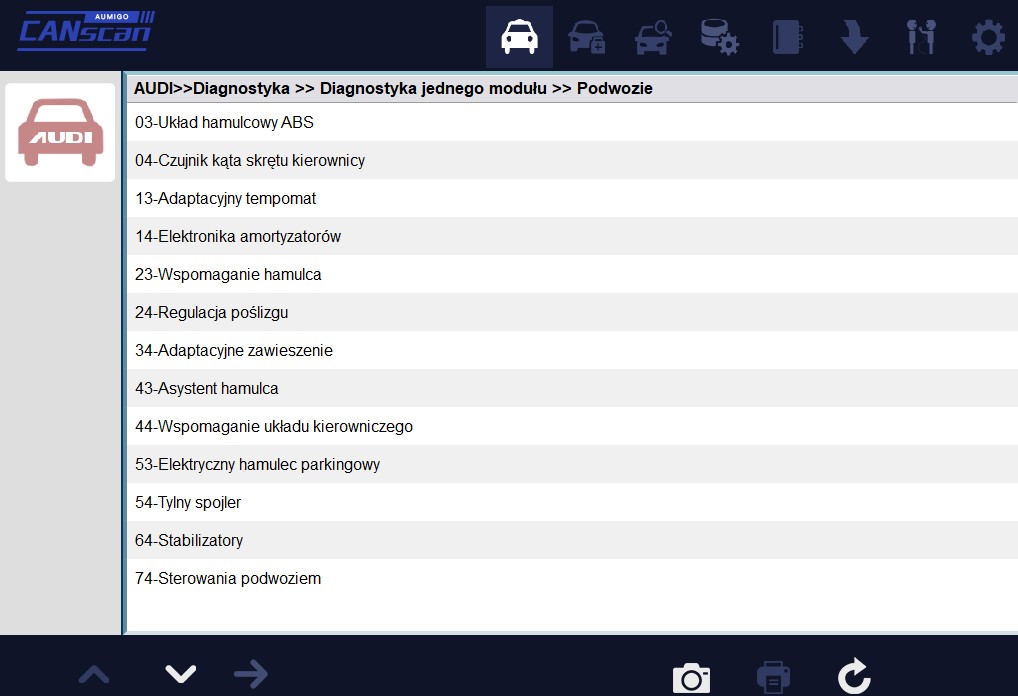
Task: Open the settings gear icon
Action: (x=988, y=37)
